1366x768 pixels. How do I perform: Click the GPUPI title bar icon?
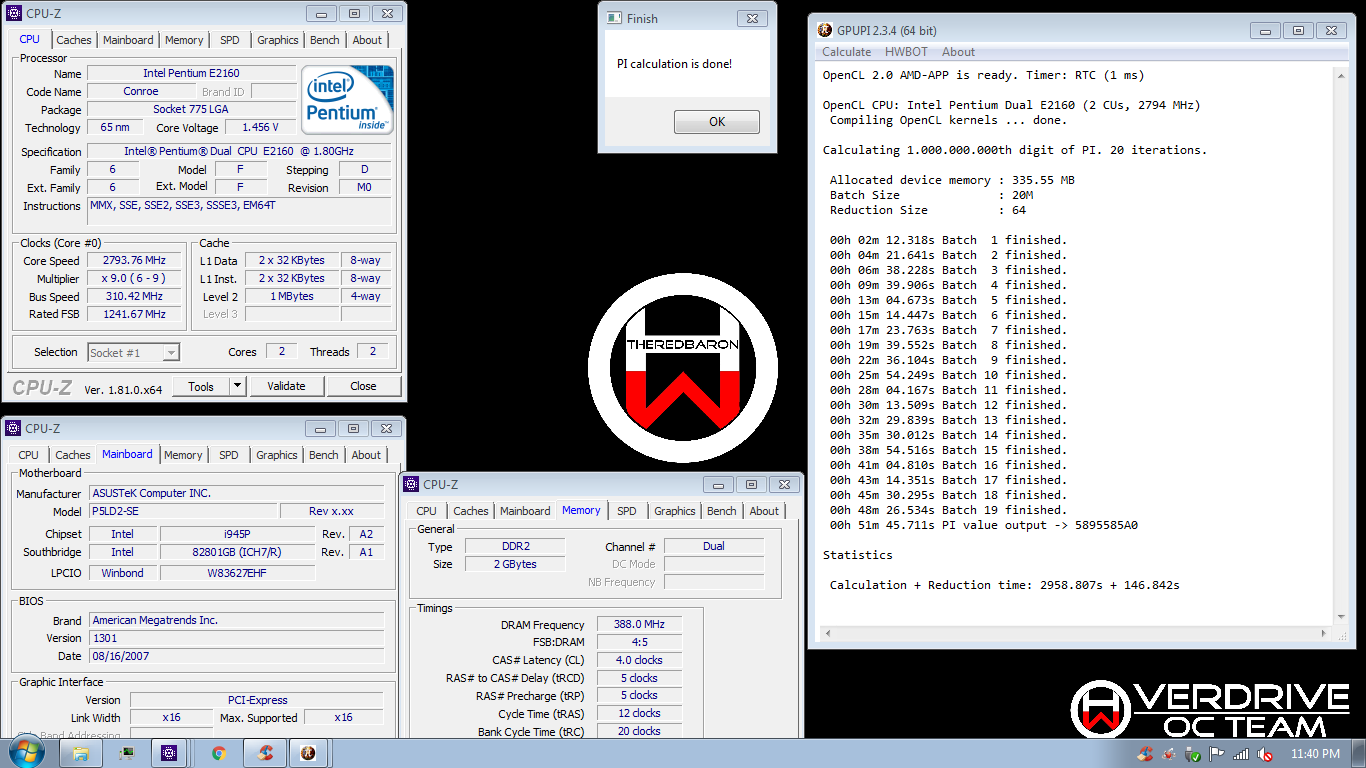(825, 31)
